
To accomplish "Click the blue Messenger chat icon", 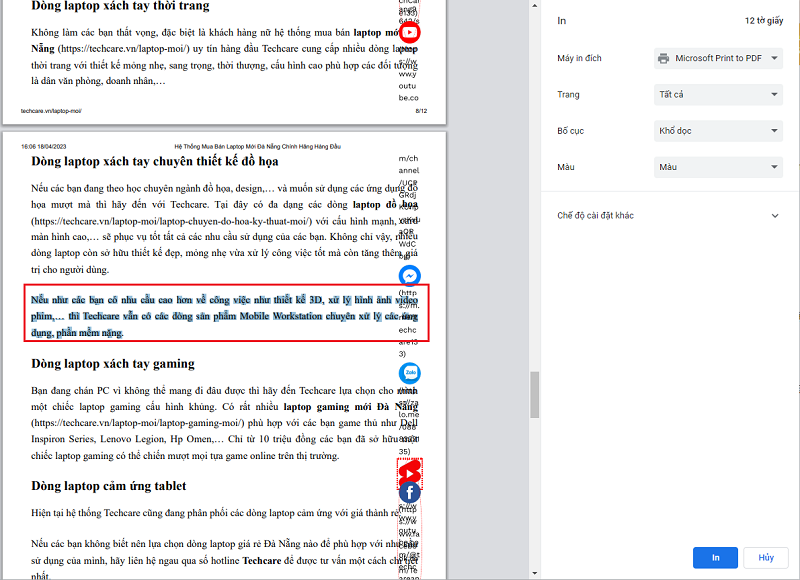I will pyautogui.click(x=410, y=273).
